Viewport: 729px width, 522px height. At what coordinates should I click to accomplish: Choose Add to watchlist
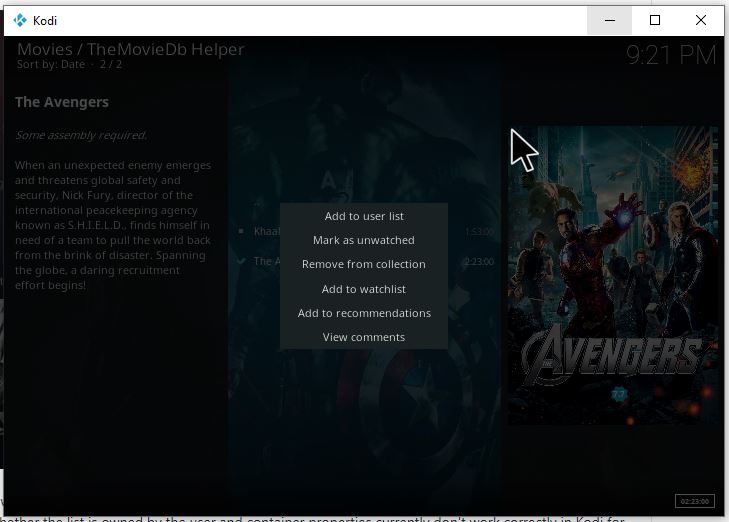point(364,289)
